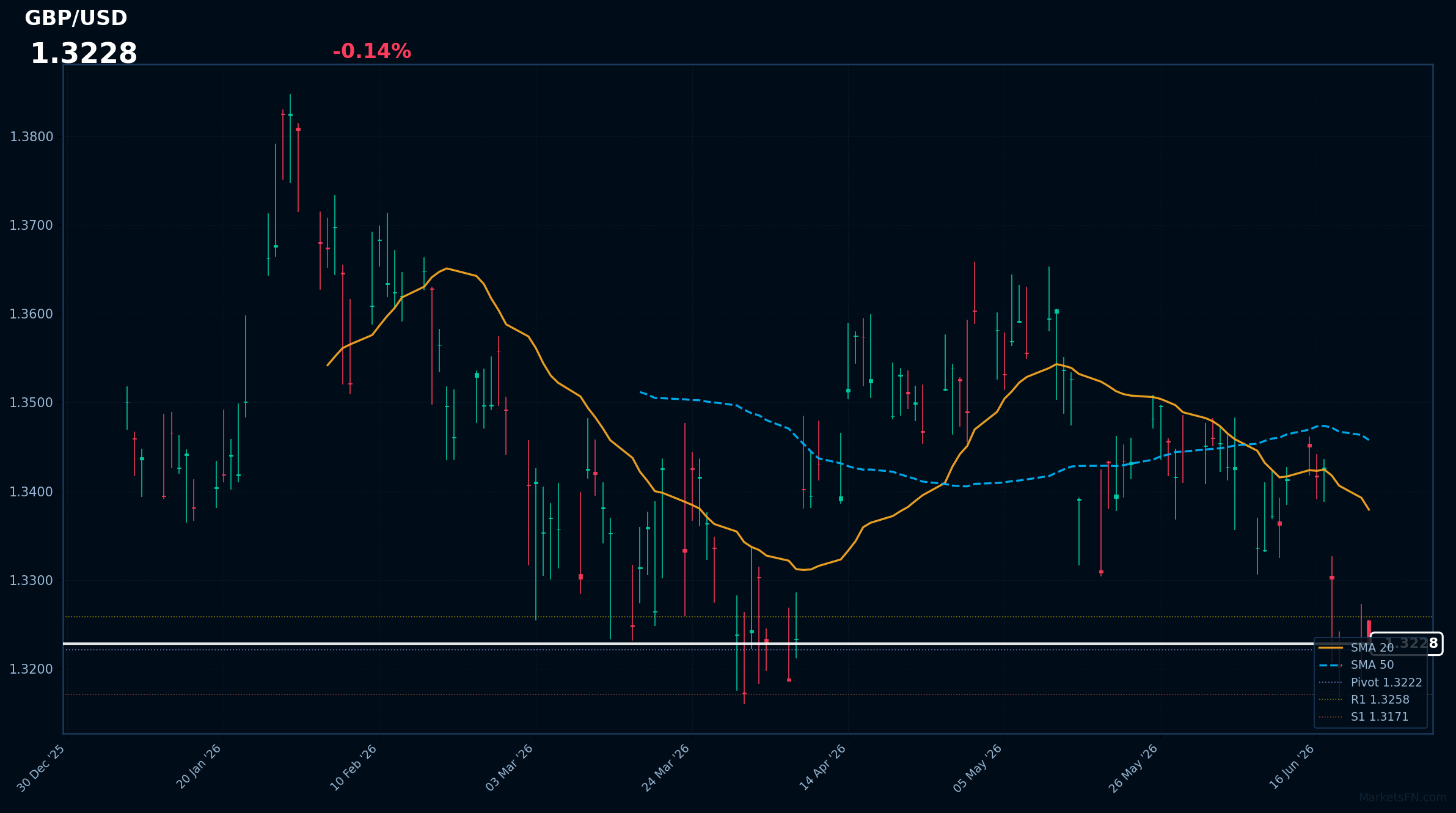Click the 30 Dec '25 date label
The width and height of the screenshot is (1456, 813).
pos(41,768)
